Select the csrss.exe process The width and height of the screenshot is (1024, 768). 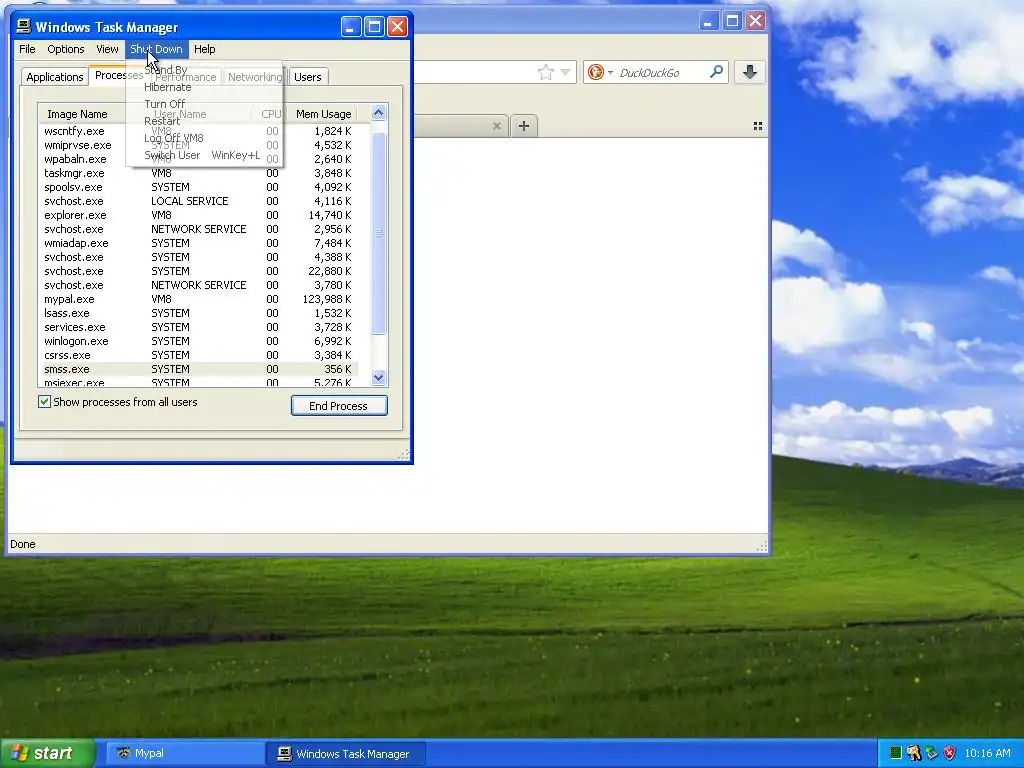click(199, 355)
